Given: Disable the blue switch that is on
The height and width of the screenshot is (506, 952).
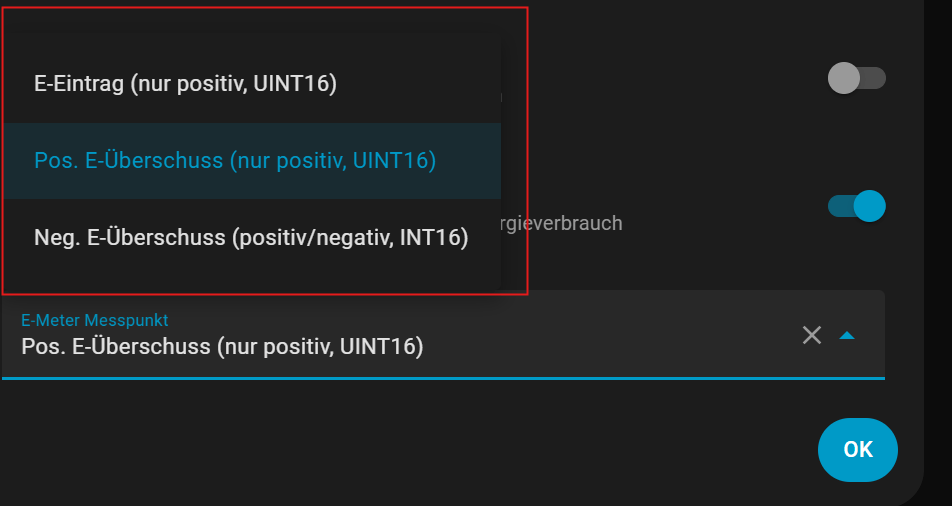Looking at the screenshot, I should click(857, 206).
